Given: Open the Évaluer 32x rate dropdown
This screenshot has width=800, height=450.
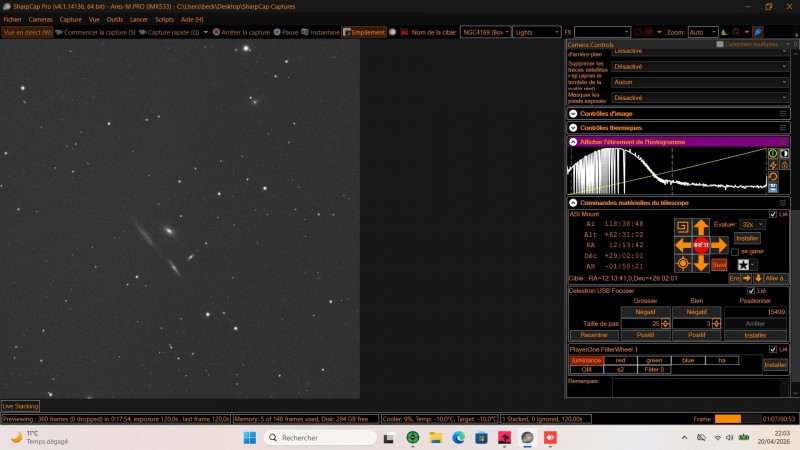Looking at the screenshot, I should [753, 224].
